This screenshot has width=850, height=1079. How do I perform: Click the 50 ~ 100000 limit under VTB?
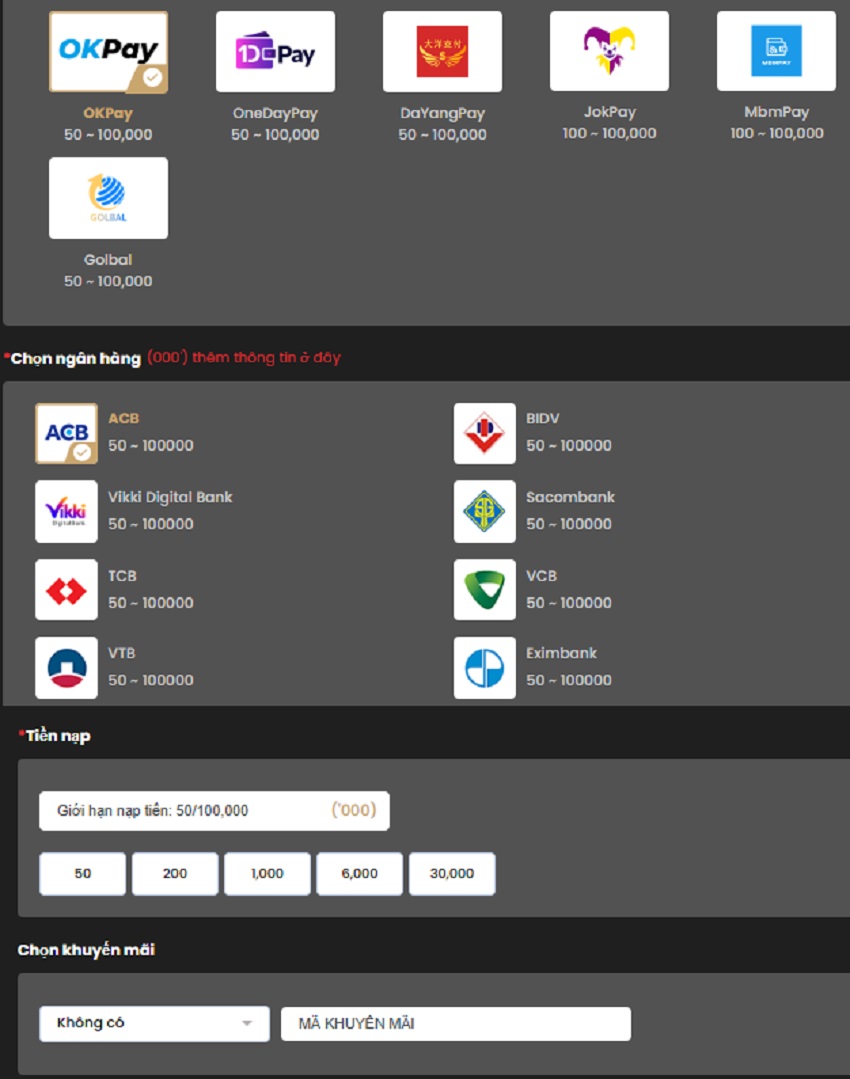(x=151, y=680)
